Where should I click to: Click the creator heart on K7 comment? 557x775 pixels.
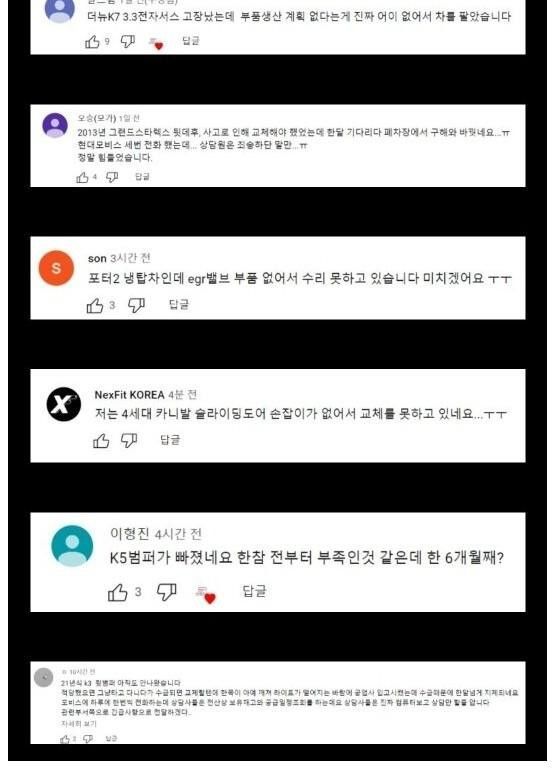coord(156,43)
